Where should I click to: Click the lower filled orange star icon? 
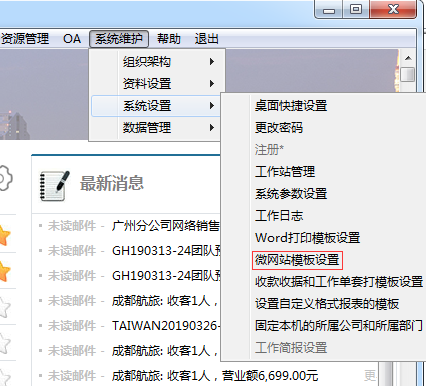[5, 271]
